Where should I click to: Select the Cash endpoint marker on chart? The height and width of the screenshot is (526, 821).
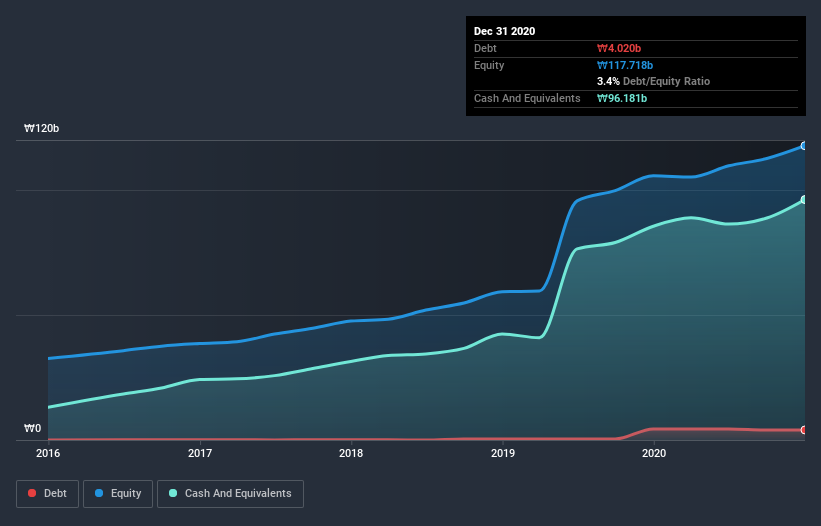click(804, 199)
